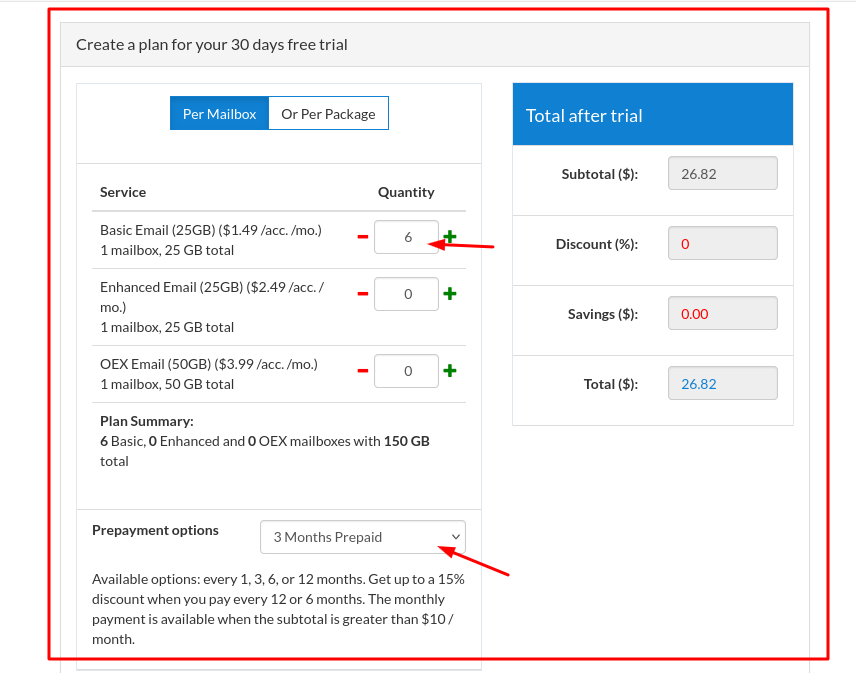Select the Per Mailbox pricing toggle
This screenshot has height=673, width=856.
219,114
